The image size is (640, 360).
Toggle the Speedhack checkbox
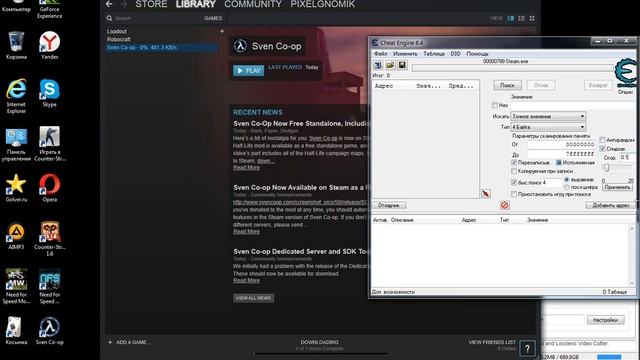[x=602, y=149]
